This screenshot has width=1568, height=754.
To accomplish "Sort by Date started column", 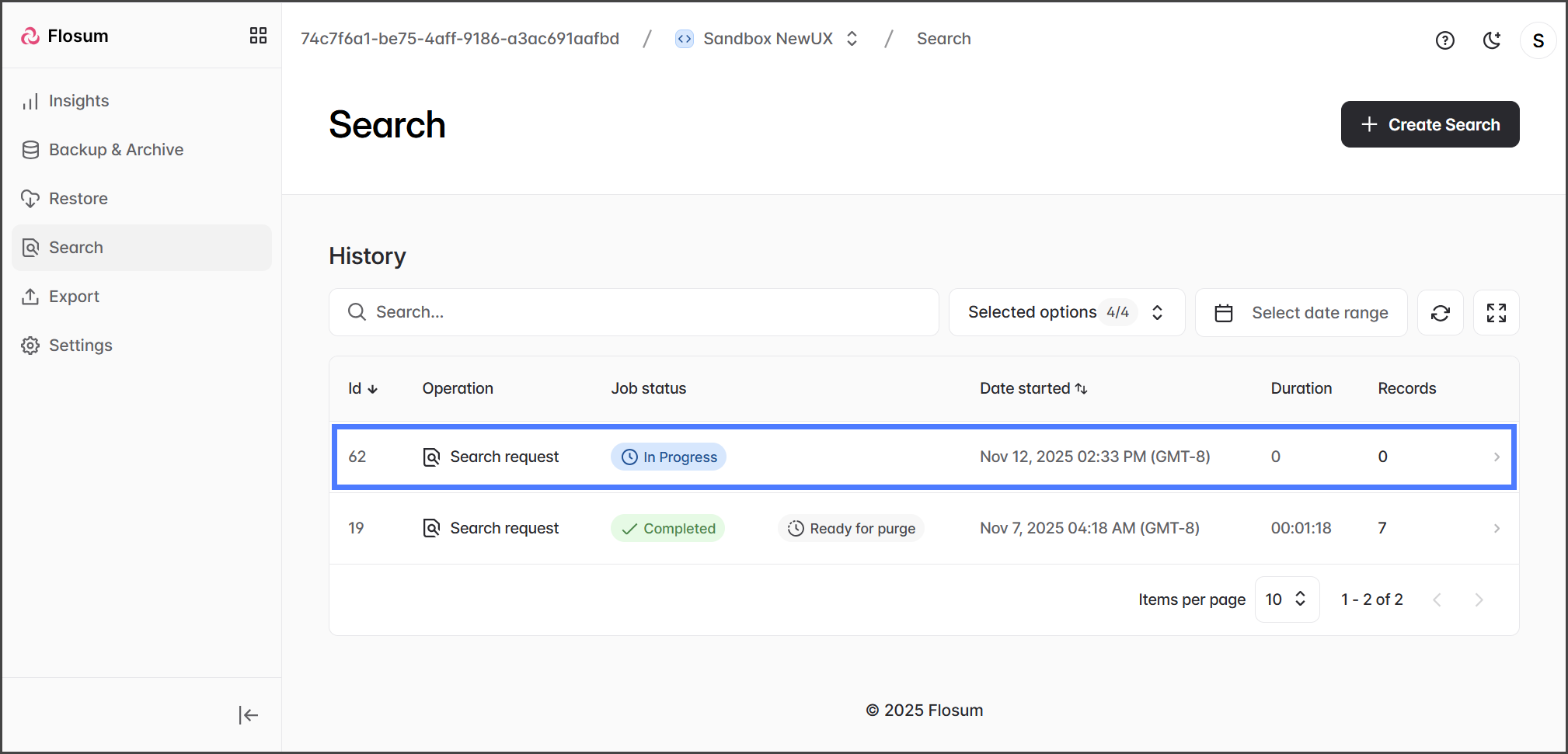I will pyautogui.click(x=1033, y=388).
